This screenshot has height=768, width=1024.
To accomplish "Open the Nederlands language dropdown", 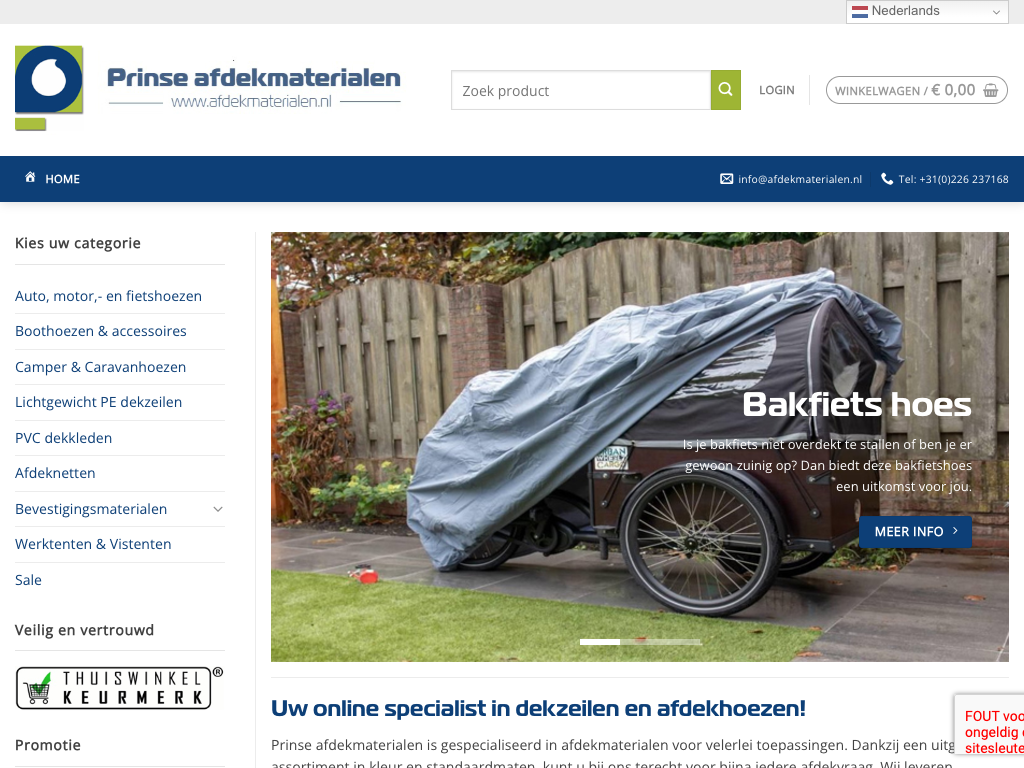I will (927, 12).
